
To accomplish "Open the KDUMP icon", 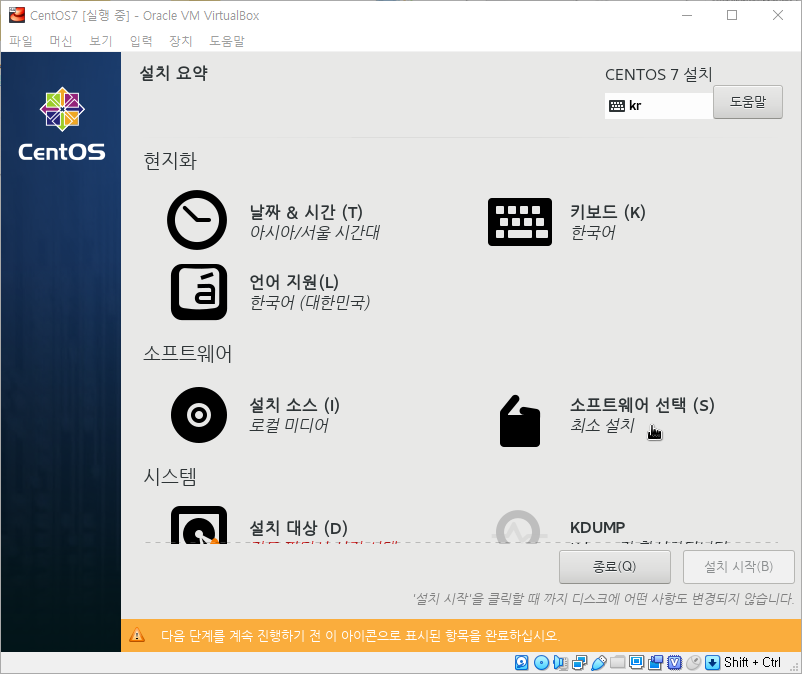I will point(518,527).
